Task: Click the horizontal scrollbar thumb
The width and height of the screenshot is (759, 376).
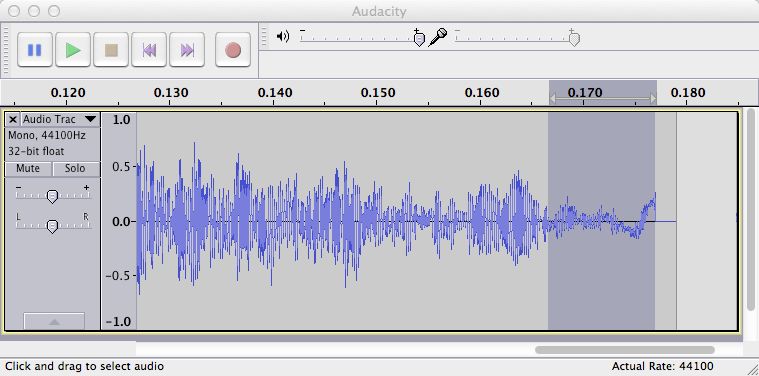Action: [x=624, y=349]
